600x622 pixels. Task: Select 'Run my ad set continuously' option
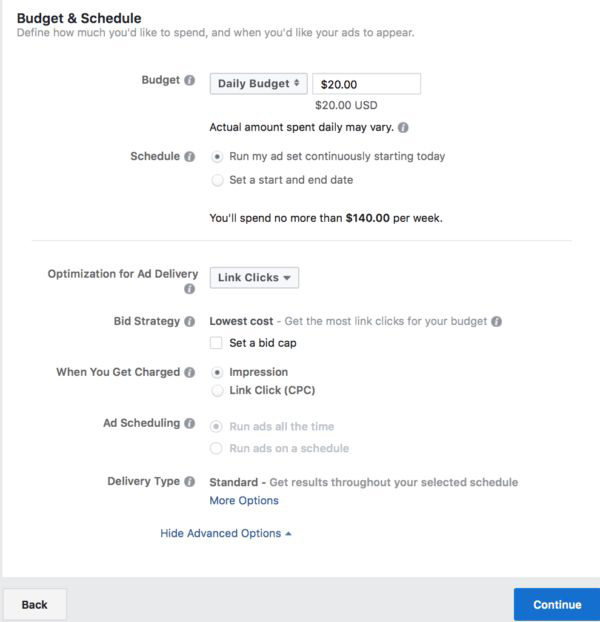pos(217,157)
